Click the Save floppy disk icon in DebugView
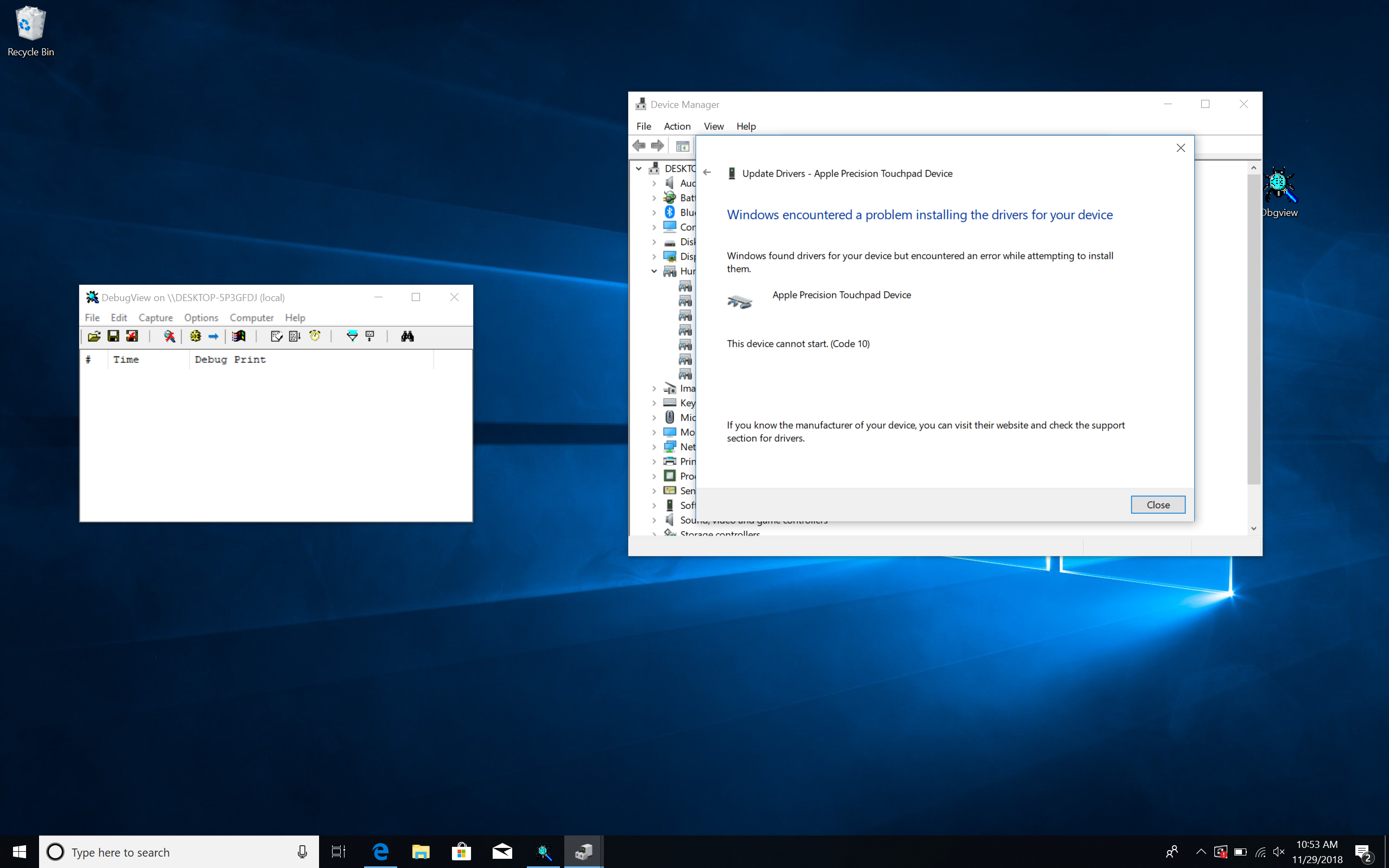The height and width of the screenshot is (868, 1389). pos(113,336)
